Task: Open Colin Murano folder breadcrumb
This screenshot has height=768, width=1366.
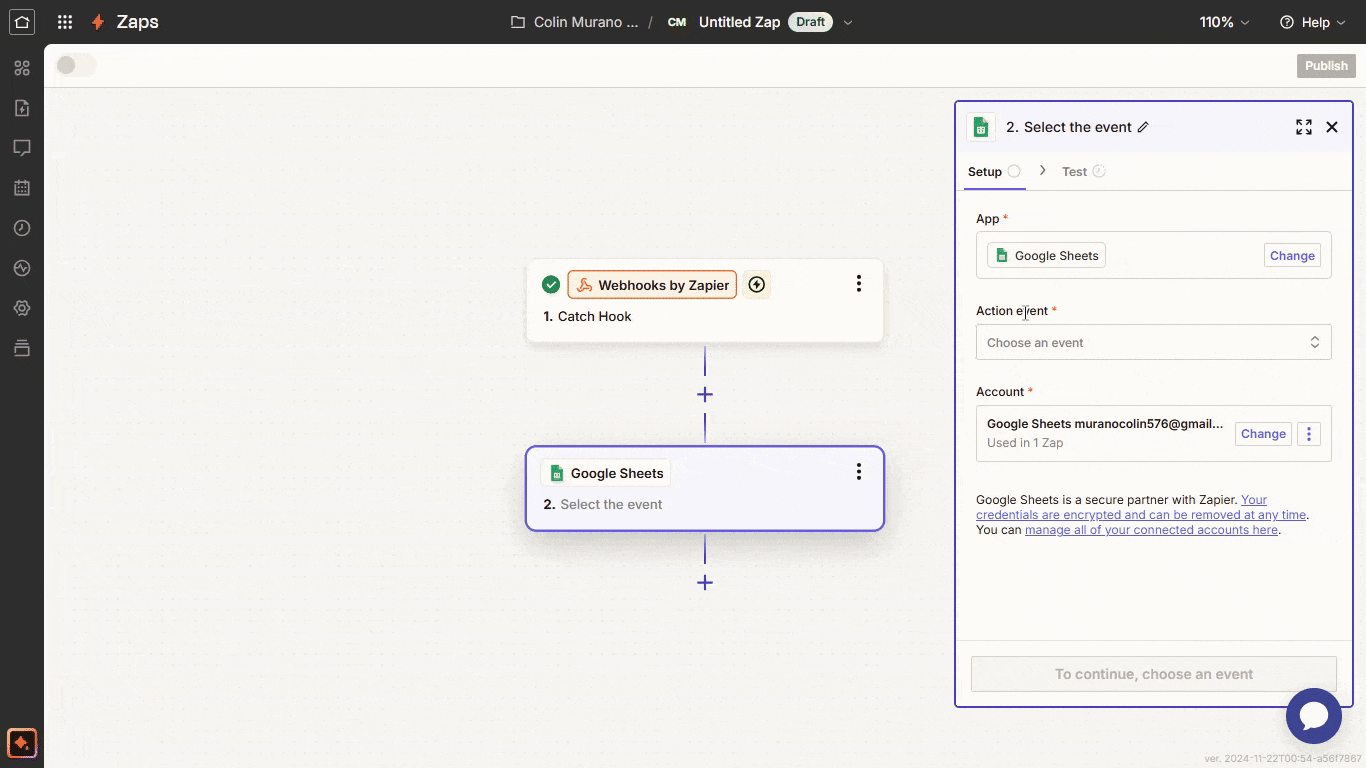Action: coord(574,22)
